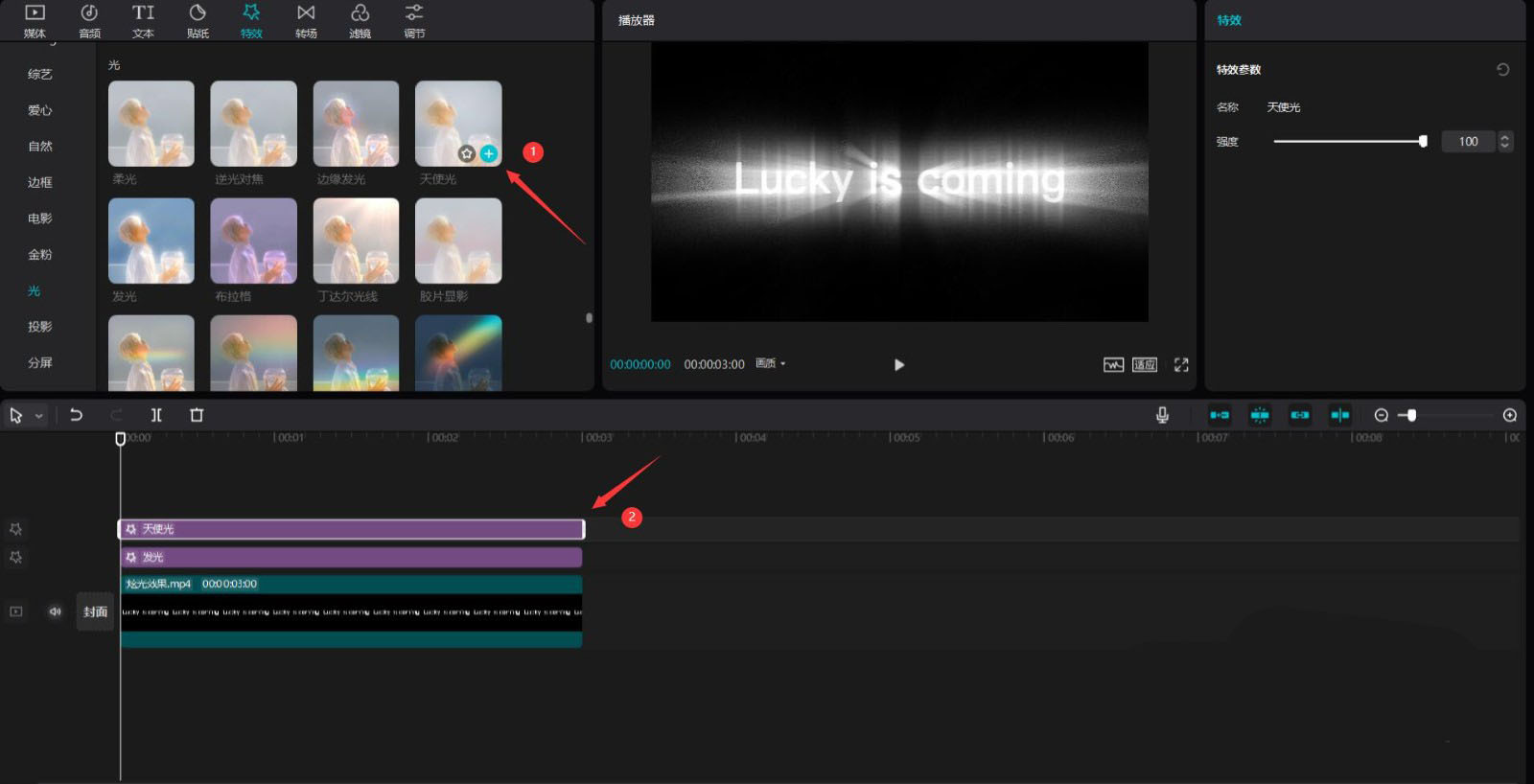Undo the last edit
Screen dimensions: 1534x784
[76, 415]
